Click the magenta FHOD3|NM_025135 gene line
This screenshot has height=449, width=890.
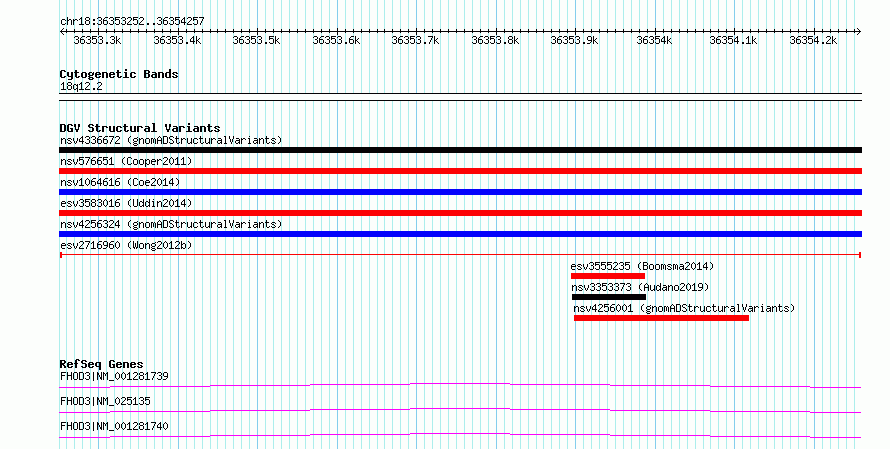pos(460,410)
